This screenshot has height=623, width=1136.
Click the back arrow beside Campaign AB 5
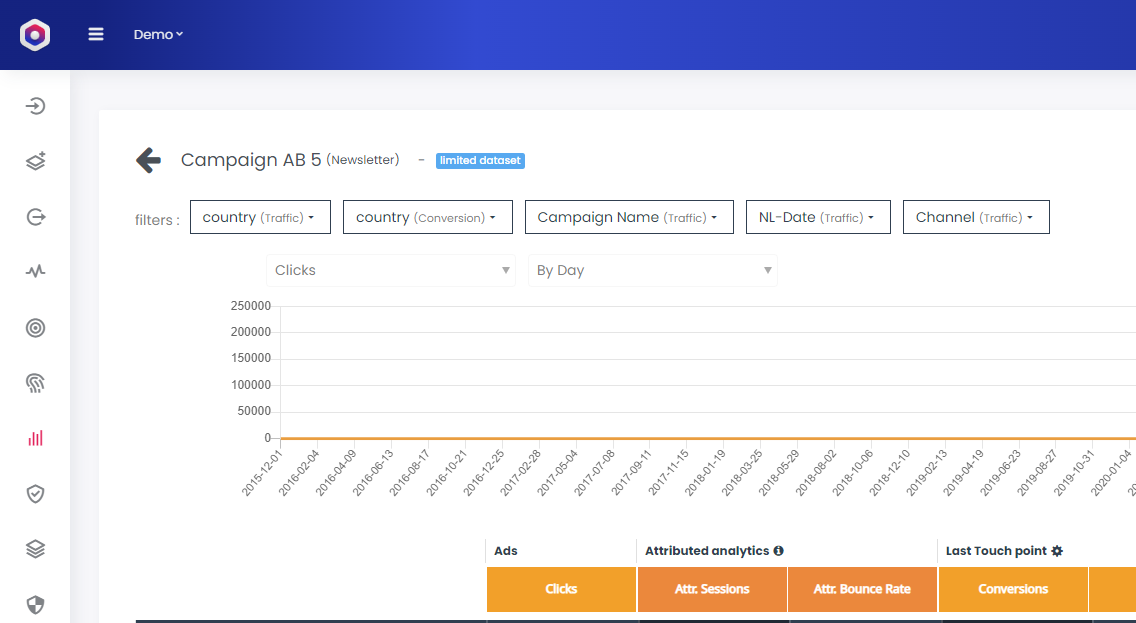pos(149,160)
